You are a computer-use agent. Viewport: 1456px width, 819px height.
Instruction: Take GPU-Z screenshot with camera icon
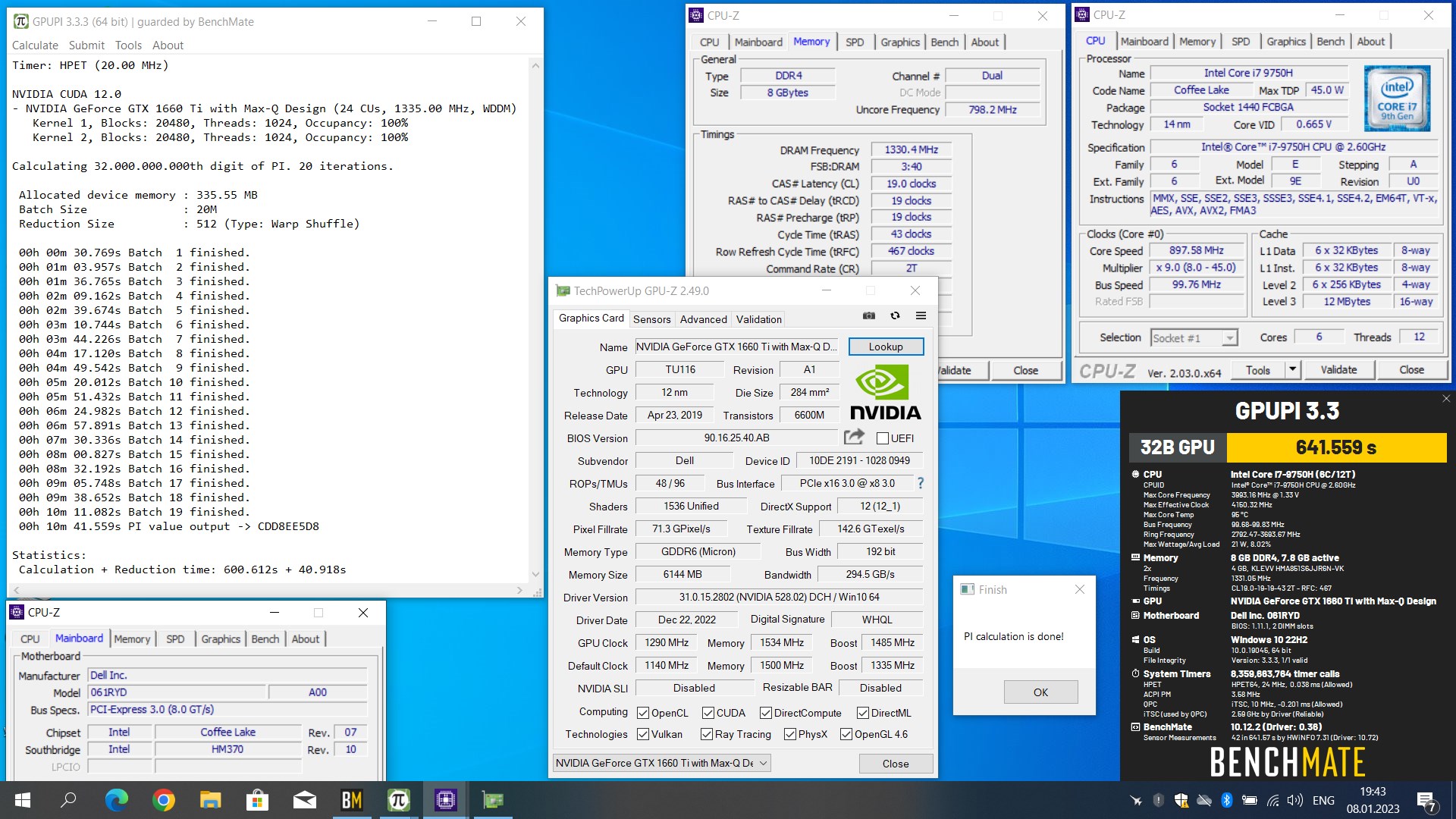pos(869,315)
